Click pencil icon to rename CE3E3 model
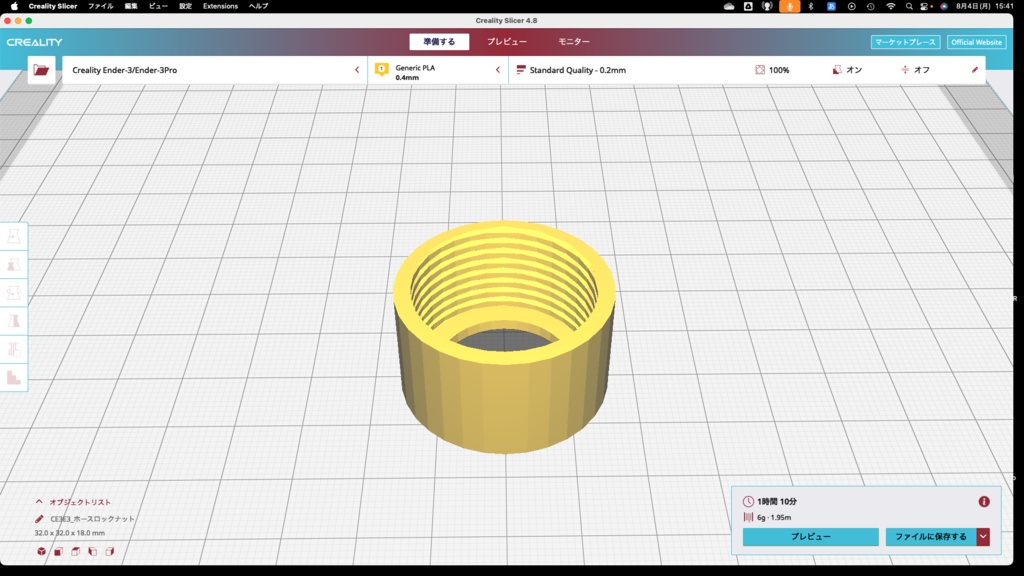The height and width of the screenshot is (576, 1024). (39, 519)
